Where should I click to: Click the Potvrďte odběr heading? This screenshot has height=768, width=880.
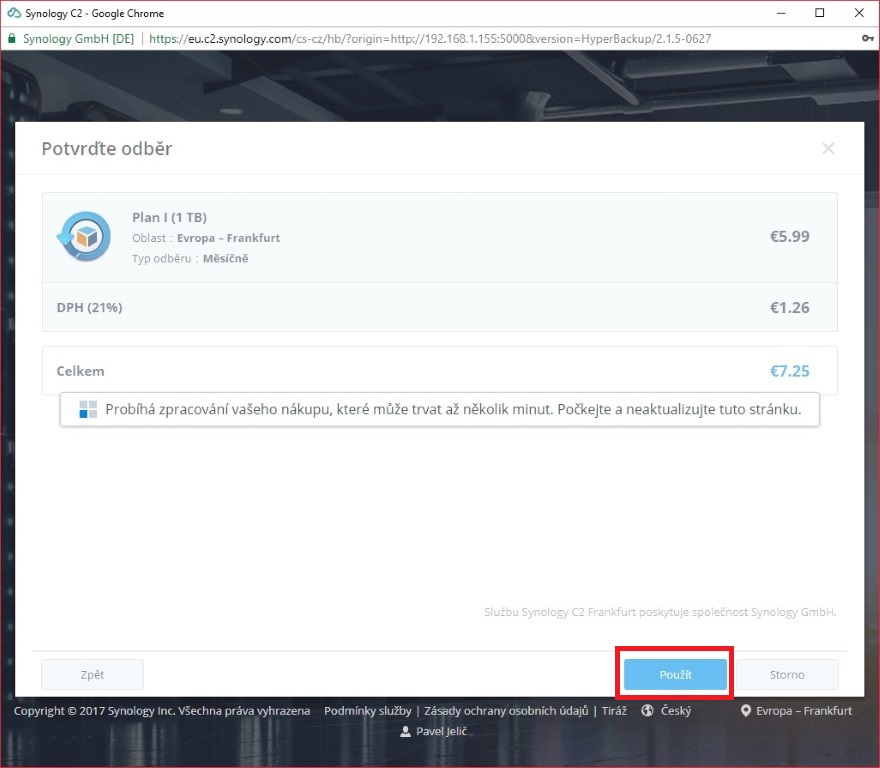tap(107, 149)
